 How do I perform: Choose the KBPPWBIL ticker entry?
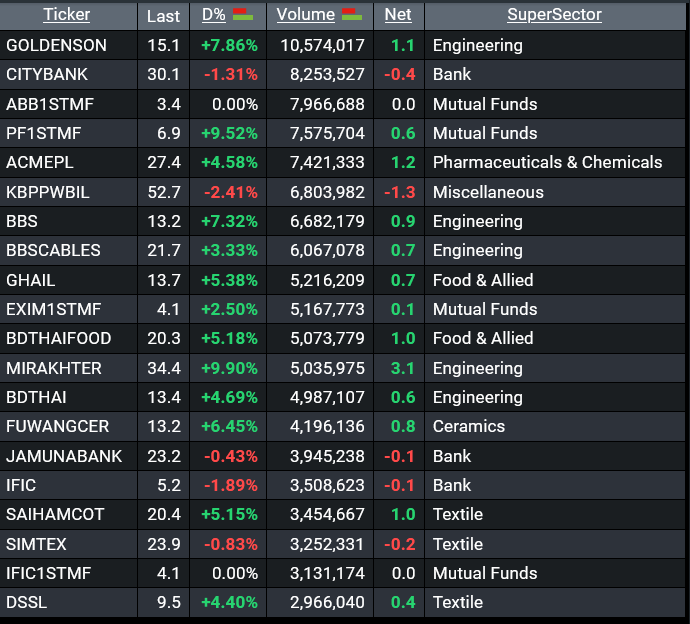[47, 192]
